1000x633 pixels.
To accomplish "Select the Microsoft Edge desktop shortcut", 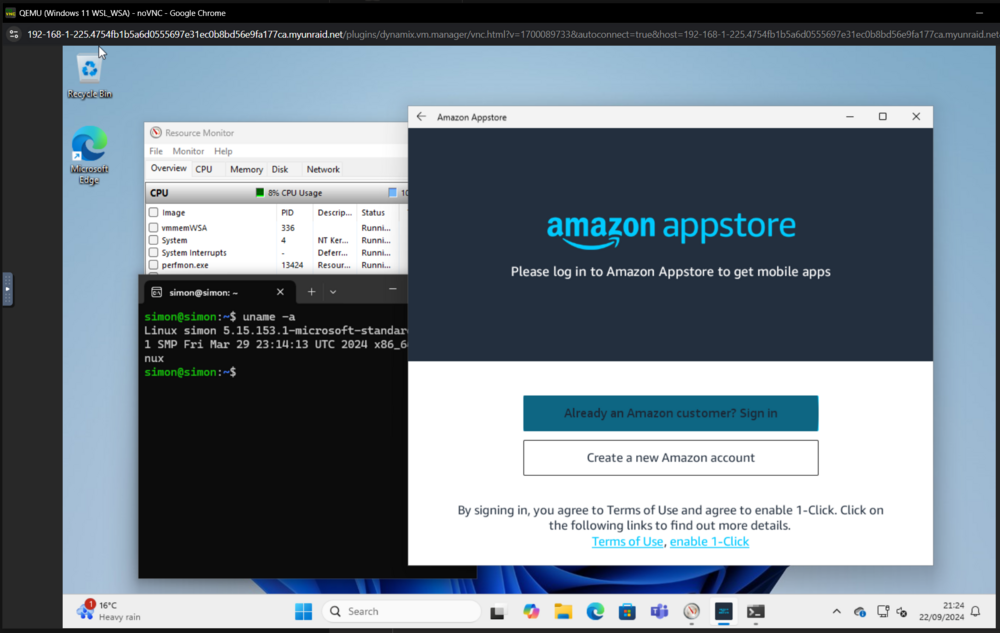I will [x=89, y=155].
